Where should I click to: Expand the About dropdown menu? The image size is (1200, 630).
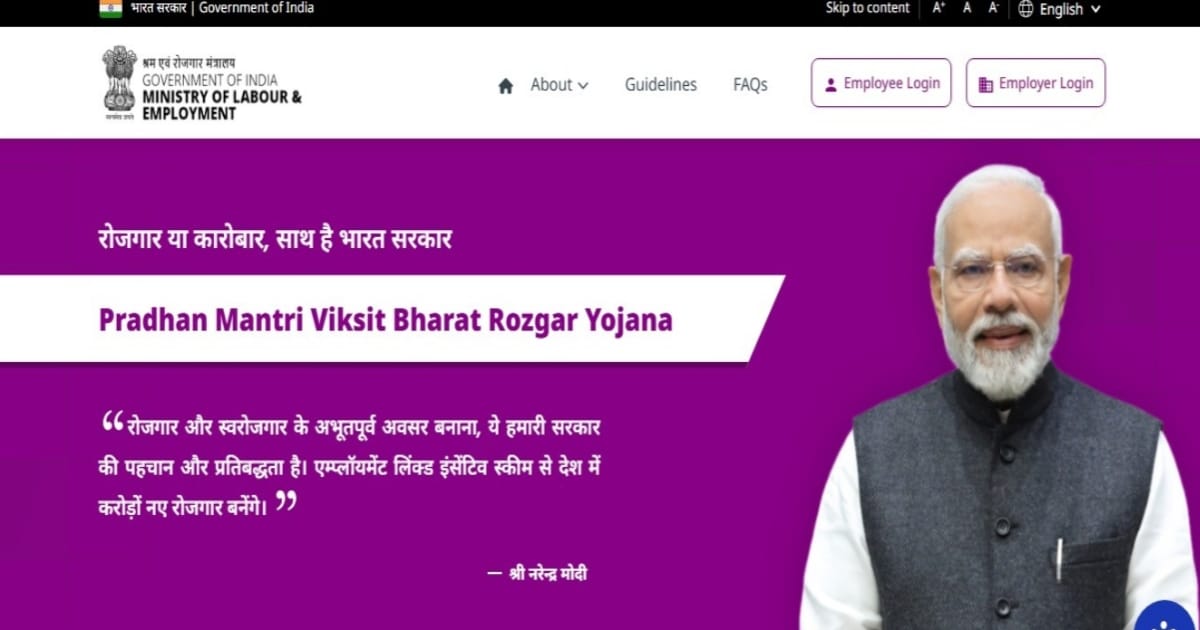pyautogui.click(x=559, y=85)
